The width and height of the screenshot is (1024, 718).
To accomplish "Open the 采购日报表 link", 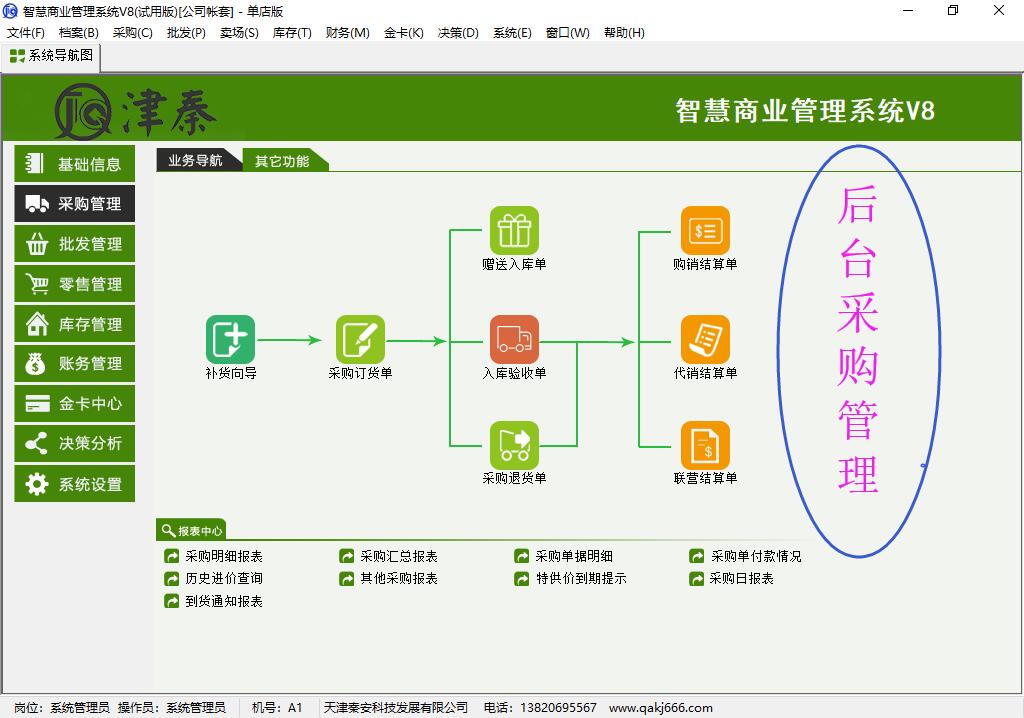I will coord(741,578).
